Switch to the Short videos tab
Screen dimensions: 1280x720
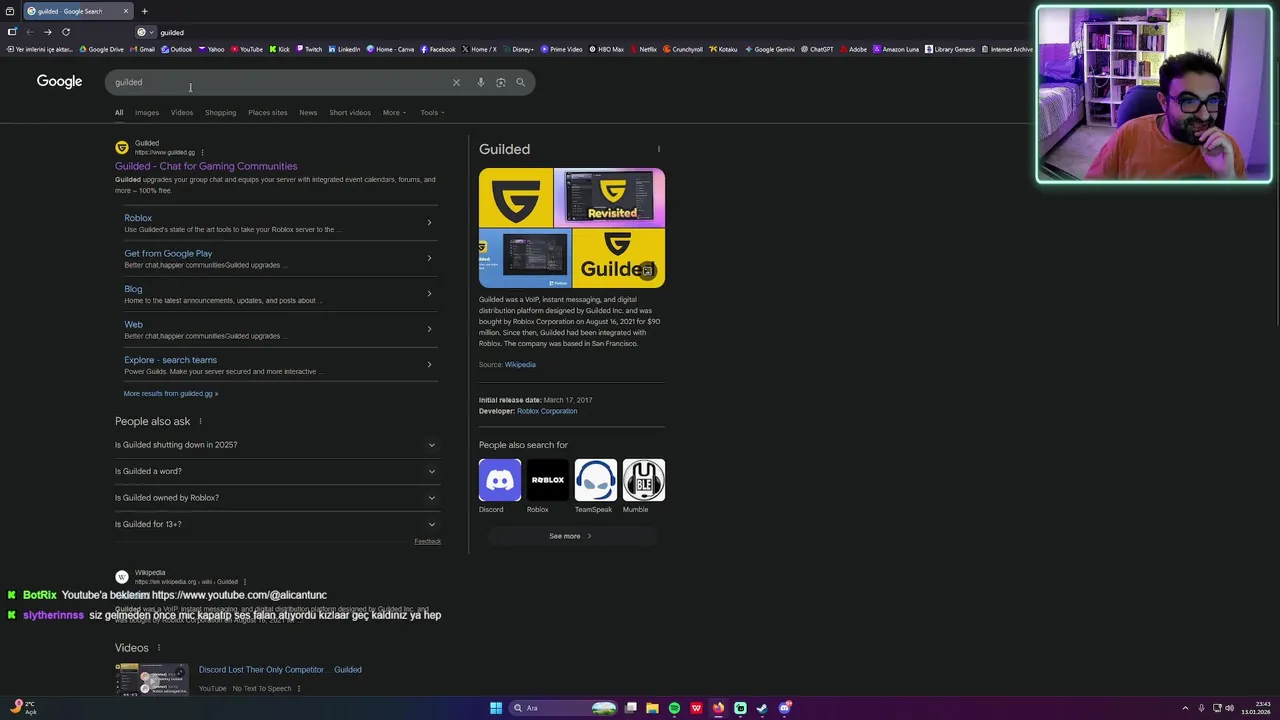[x=350, y=112]
